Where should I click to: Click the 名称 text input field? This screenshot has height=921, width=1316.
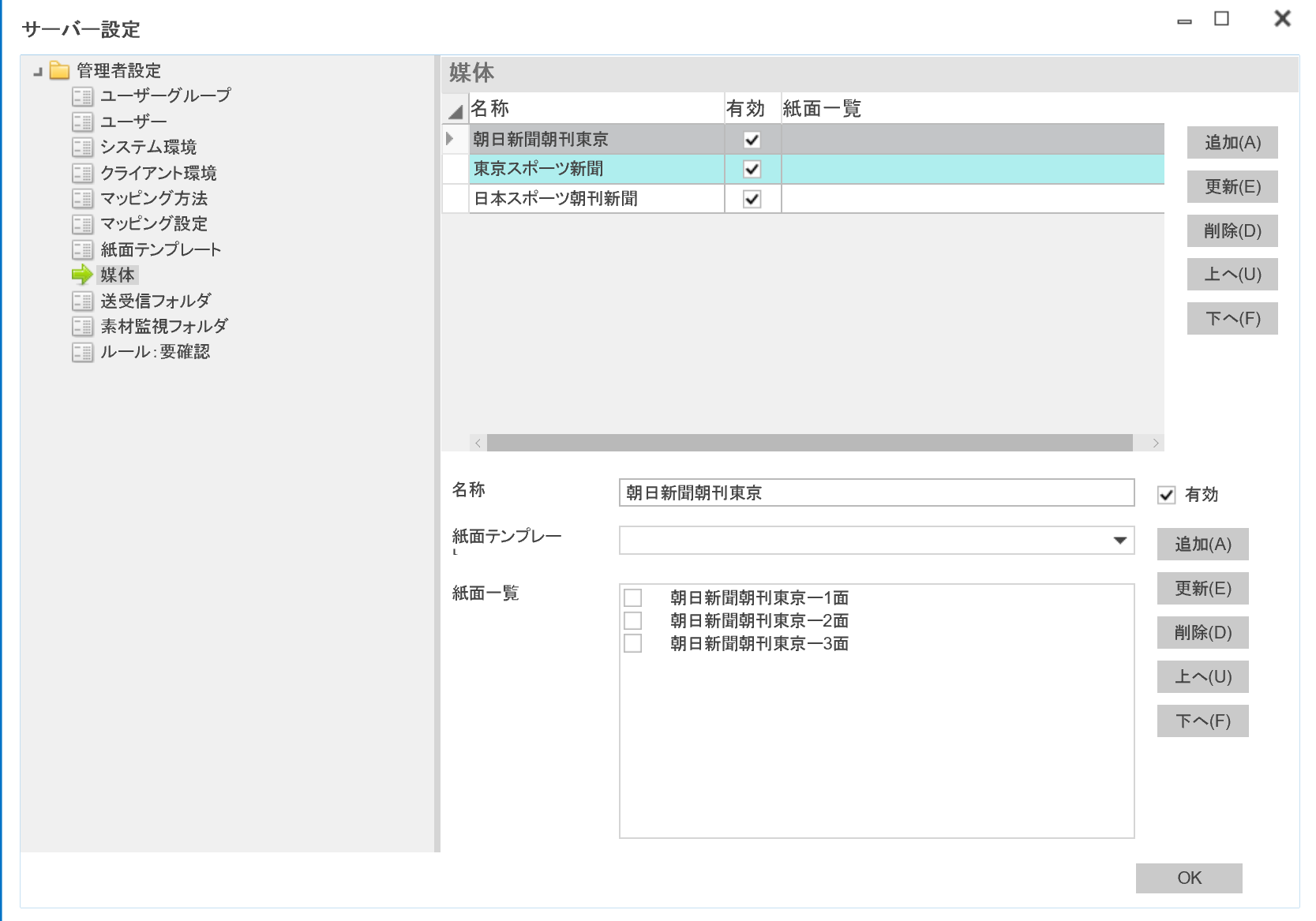(876, 492)
